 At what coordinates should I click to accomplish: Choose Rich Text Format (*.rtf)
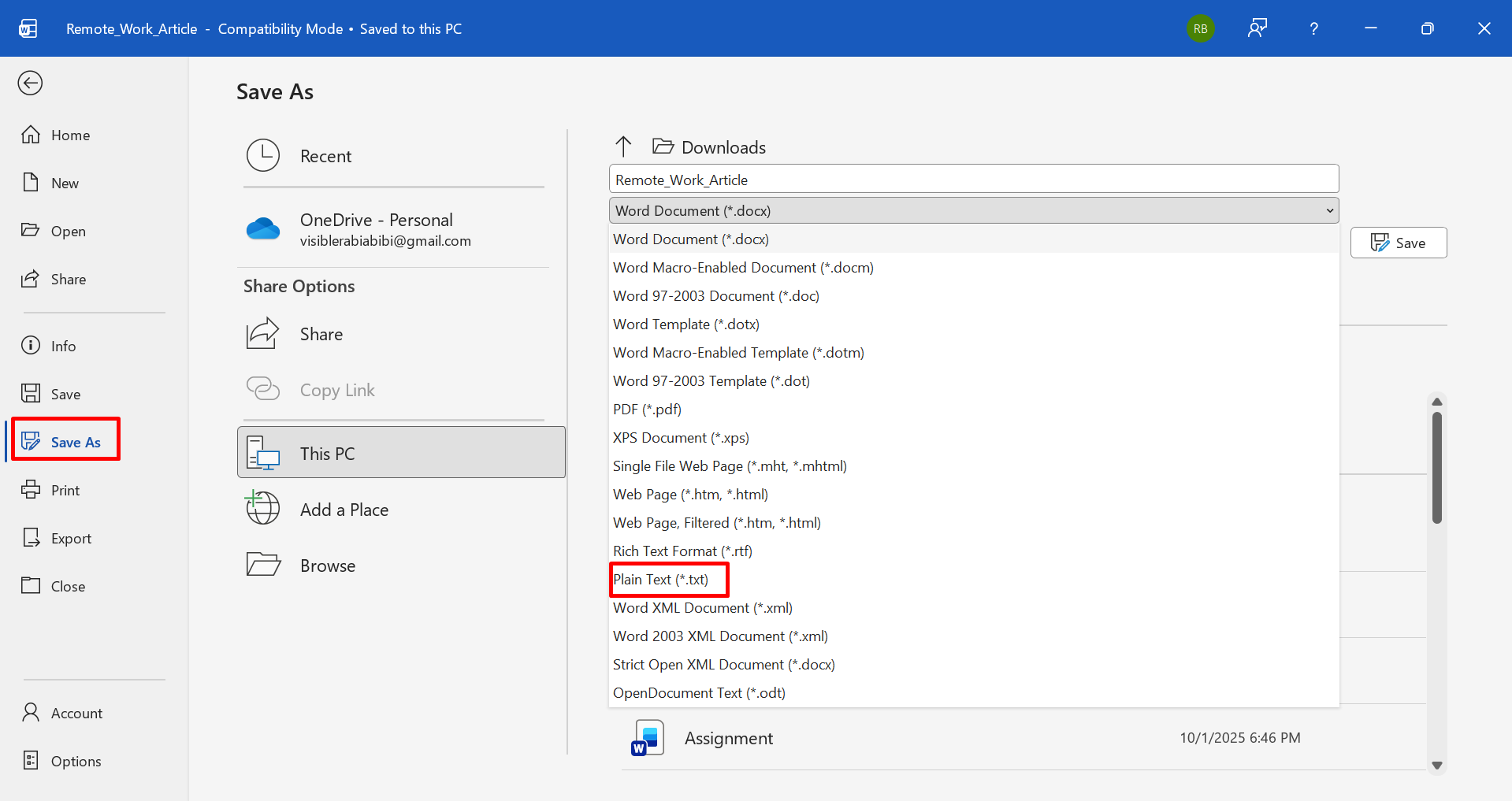(974, 551)
